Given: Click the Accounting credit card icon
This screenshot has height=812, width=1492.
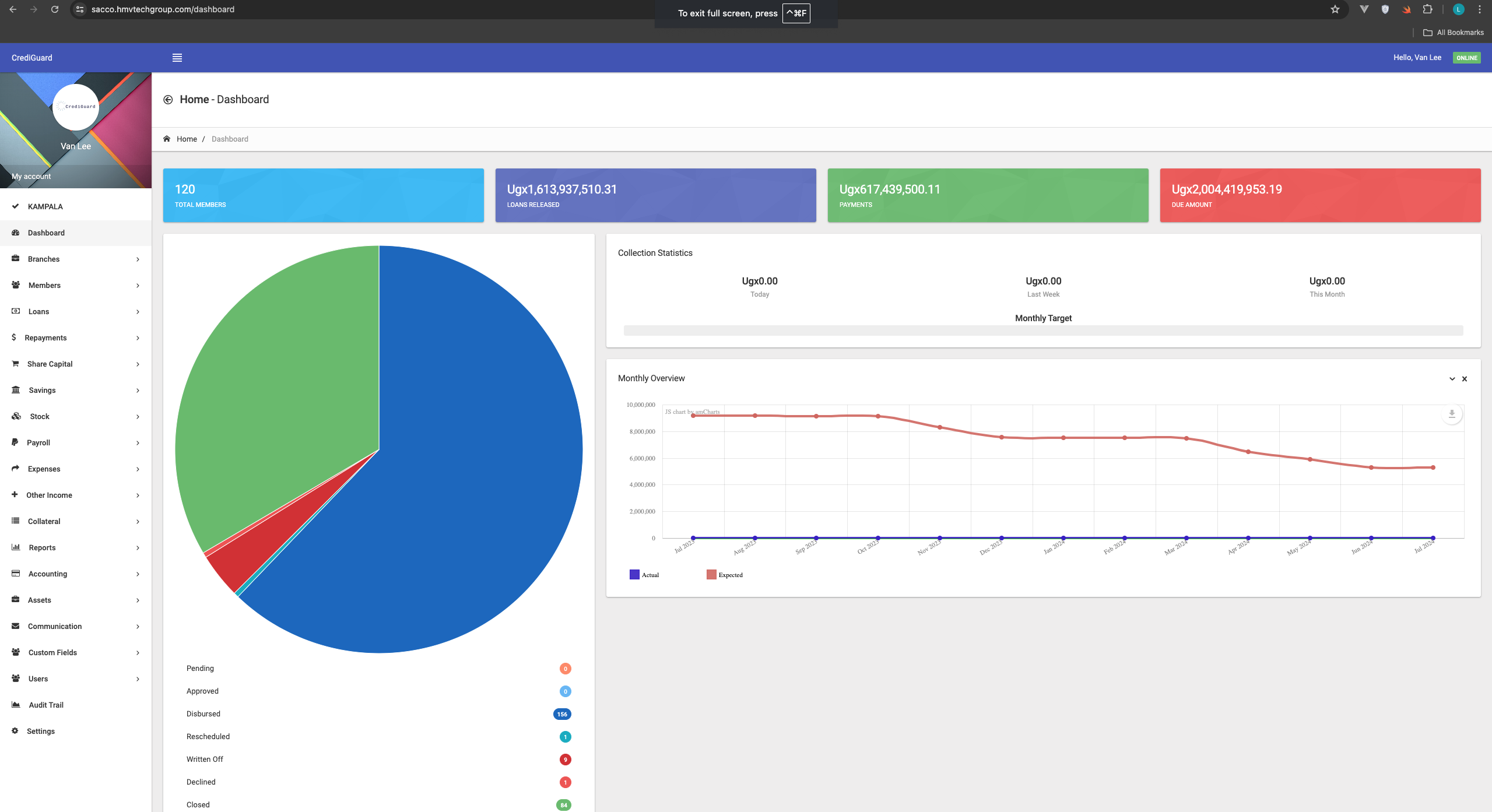Looking at the screenshot, I should coord(16,574).
